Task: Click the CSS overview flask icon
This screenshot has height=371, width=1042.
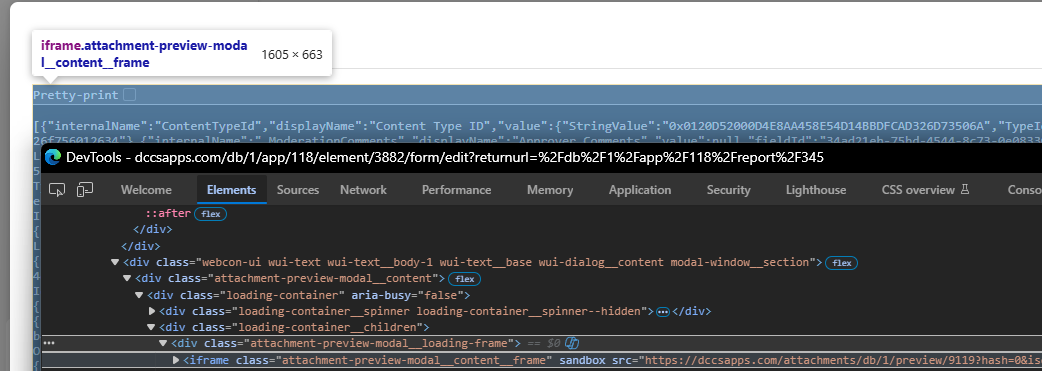Action: pyautogui.click(x=965, y=189)
